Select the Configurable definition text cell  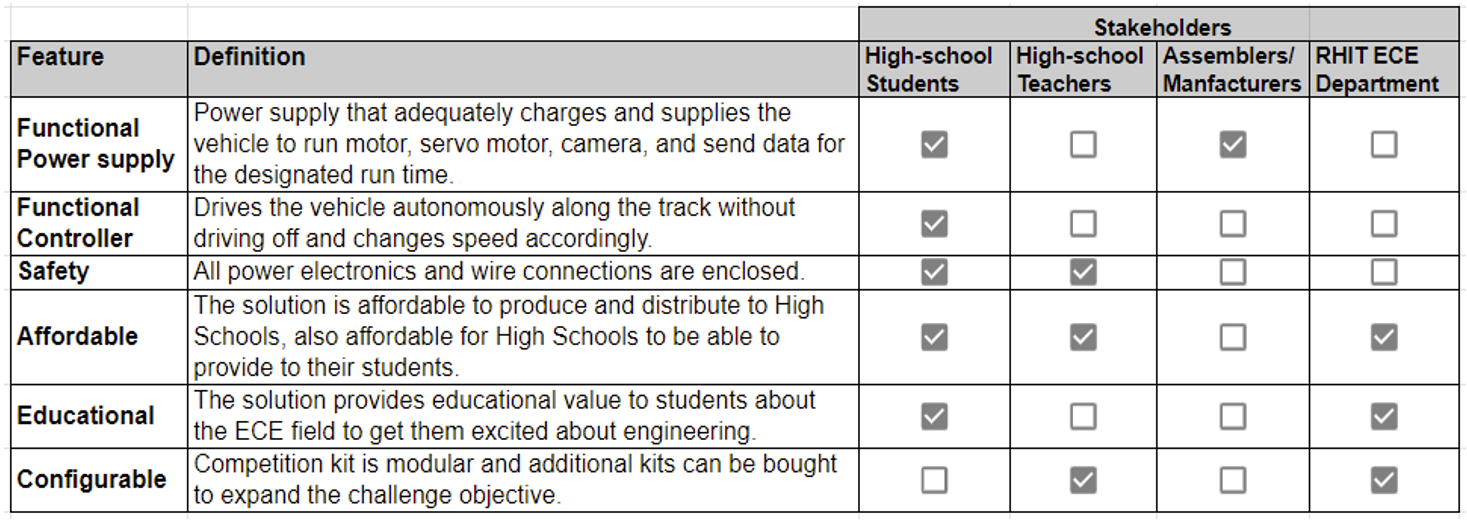520,480
